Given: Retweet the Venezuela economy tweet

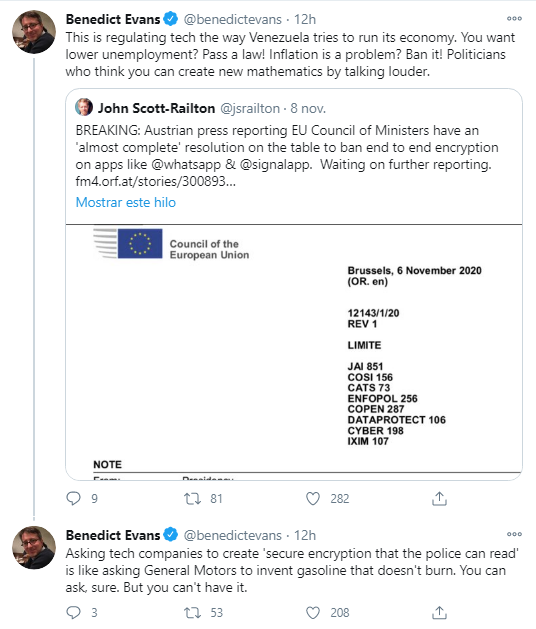Looking at the screenshot, I should [x=192, y=499].
